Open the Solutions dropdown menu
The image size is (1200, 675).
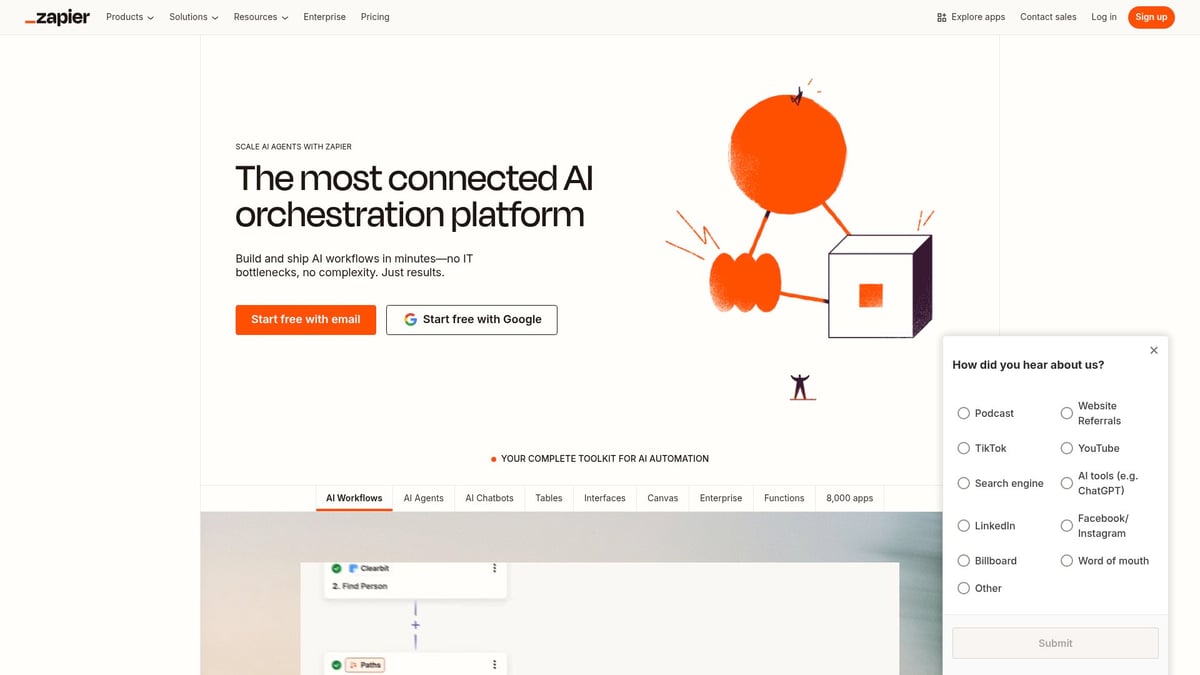(x=194, y=17)
